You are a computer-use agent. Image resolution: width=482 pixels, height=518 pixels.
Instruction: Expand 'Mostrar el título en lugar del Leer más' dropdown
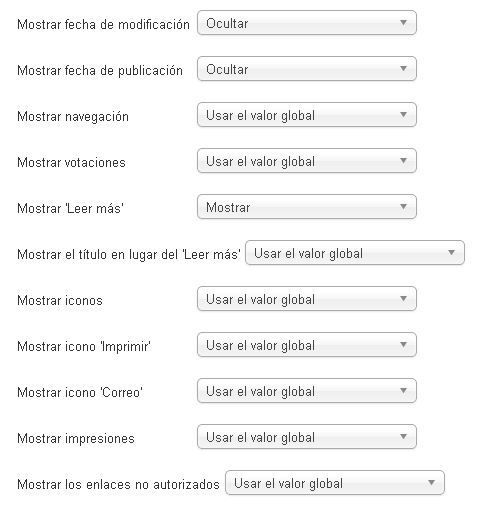[x=355, y=253]
